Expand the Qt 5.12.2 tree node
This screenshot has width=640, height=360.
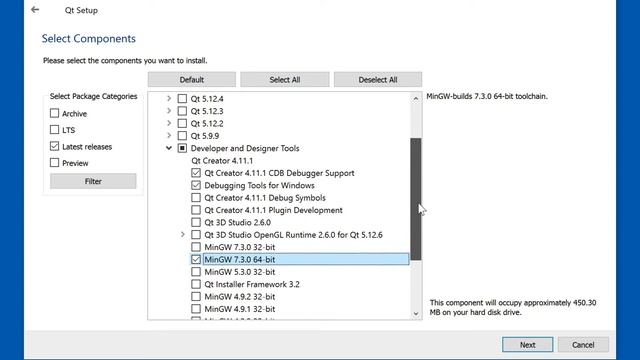[x=169, y=123]
